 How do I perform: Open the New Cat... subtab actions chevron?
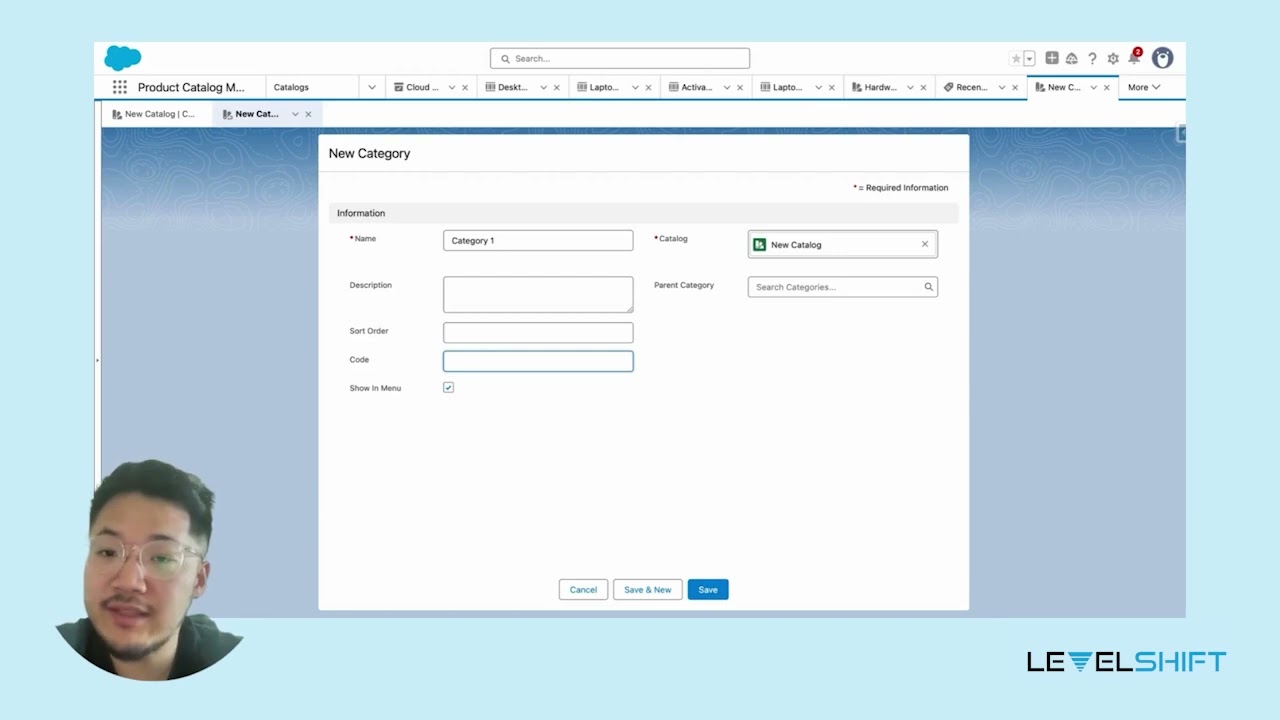295,114
